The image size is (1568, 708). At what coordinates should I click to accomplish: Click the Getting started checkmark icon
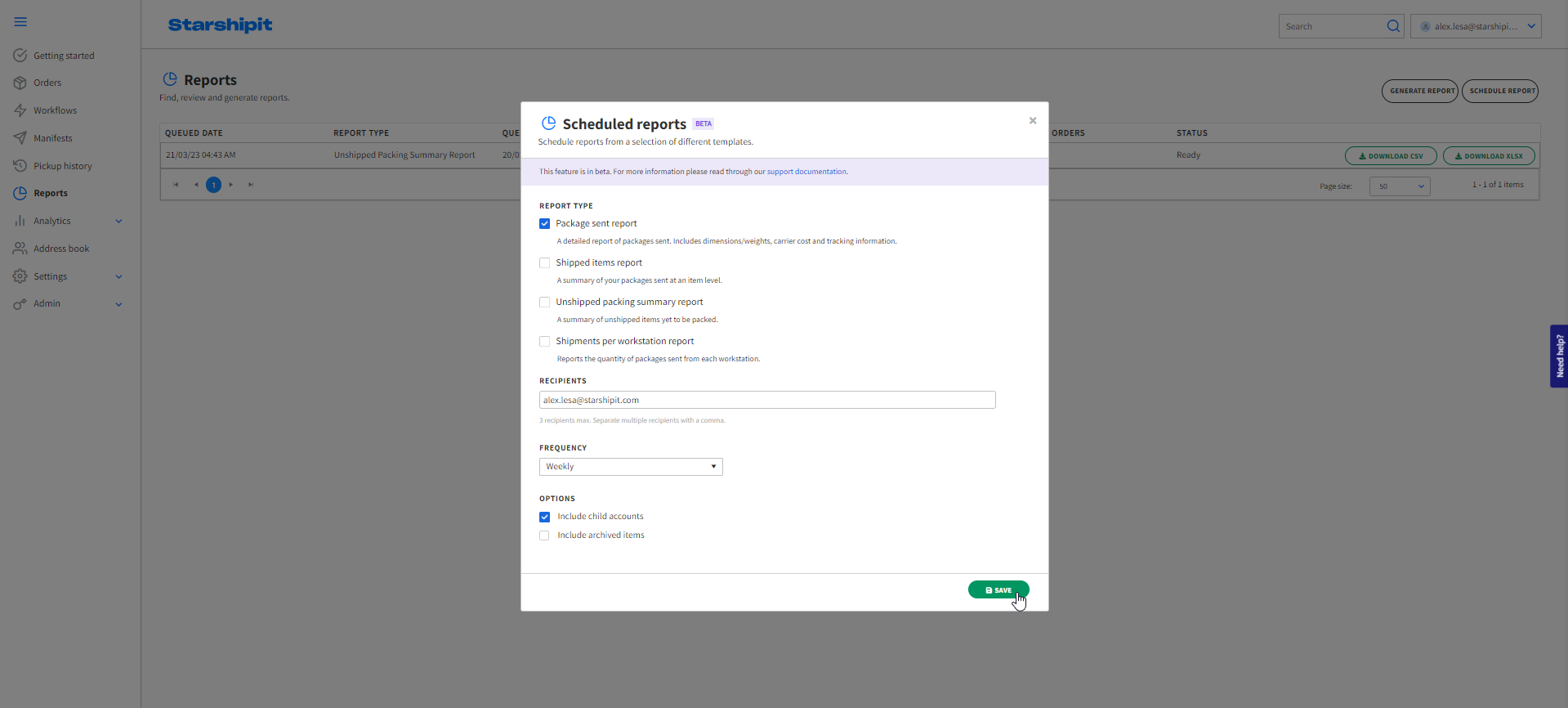coord(20,56)
